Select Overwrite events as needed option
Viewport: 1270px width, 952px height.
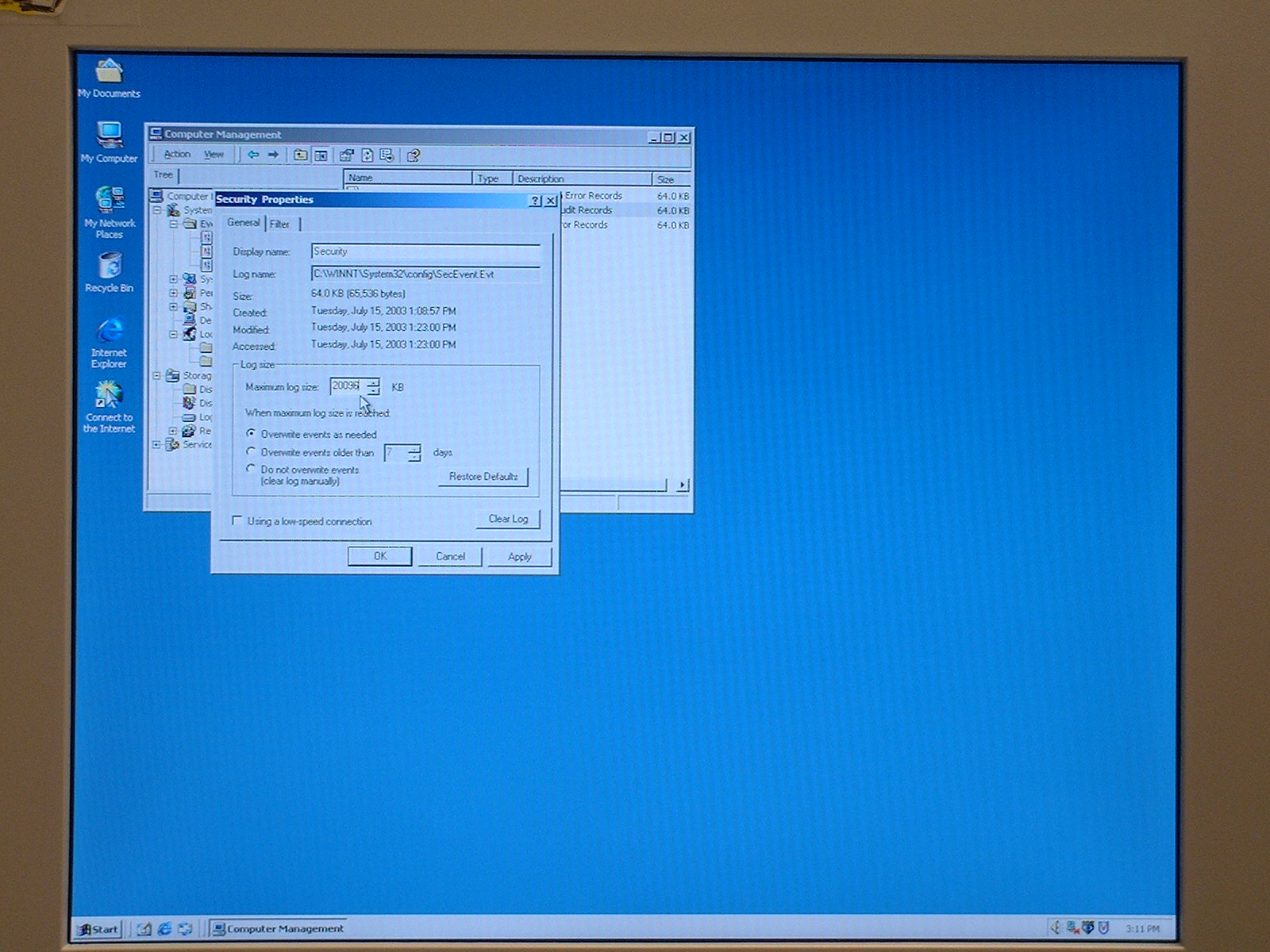pyautogui.click(x=251, y=434)
